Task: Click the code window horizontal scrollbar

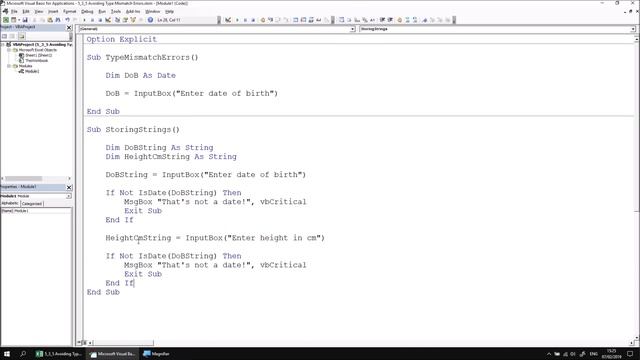Action: (123, 343)
